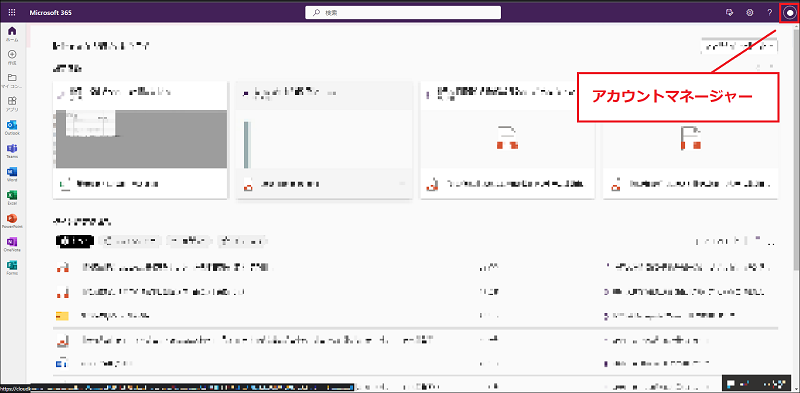The image size is (800, 393).
Task: Select Create (plus) in the sidebar
Action: [12, 57]
